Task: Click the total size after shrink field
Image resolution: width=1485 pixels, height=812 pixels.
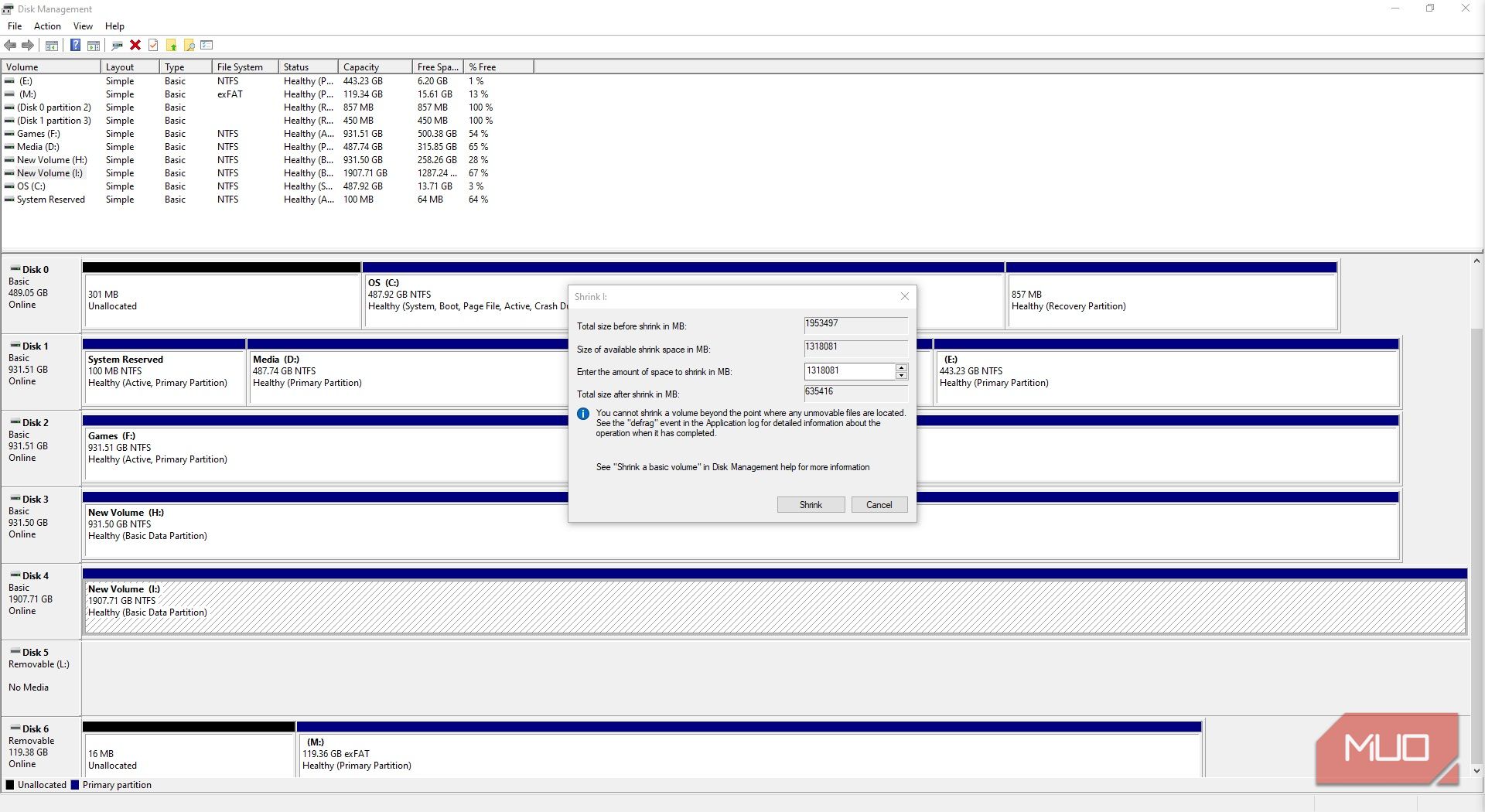Action: click(x=855, y=393)
